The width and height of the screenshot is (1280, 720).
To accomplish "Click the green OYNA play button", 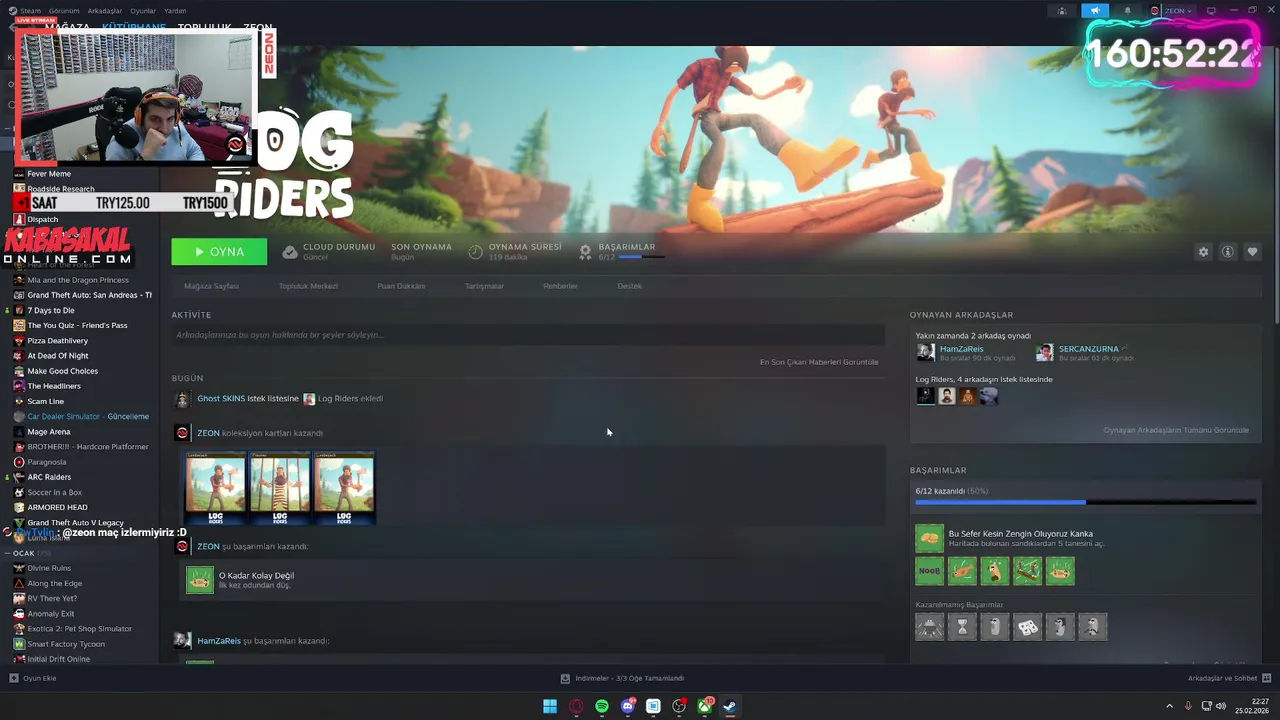I will (219, 252).
